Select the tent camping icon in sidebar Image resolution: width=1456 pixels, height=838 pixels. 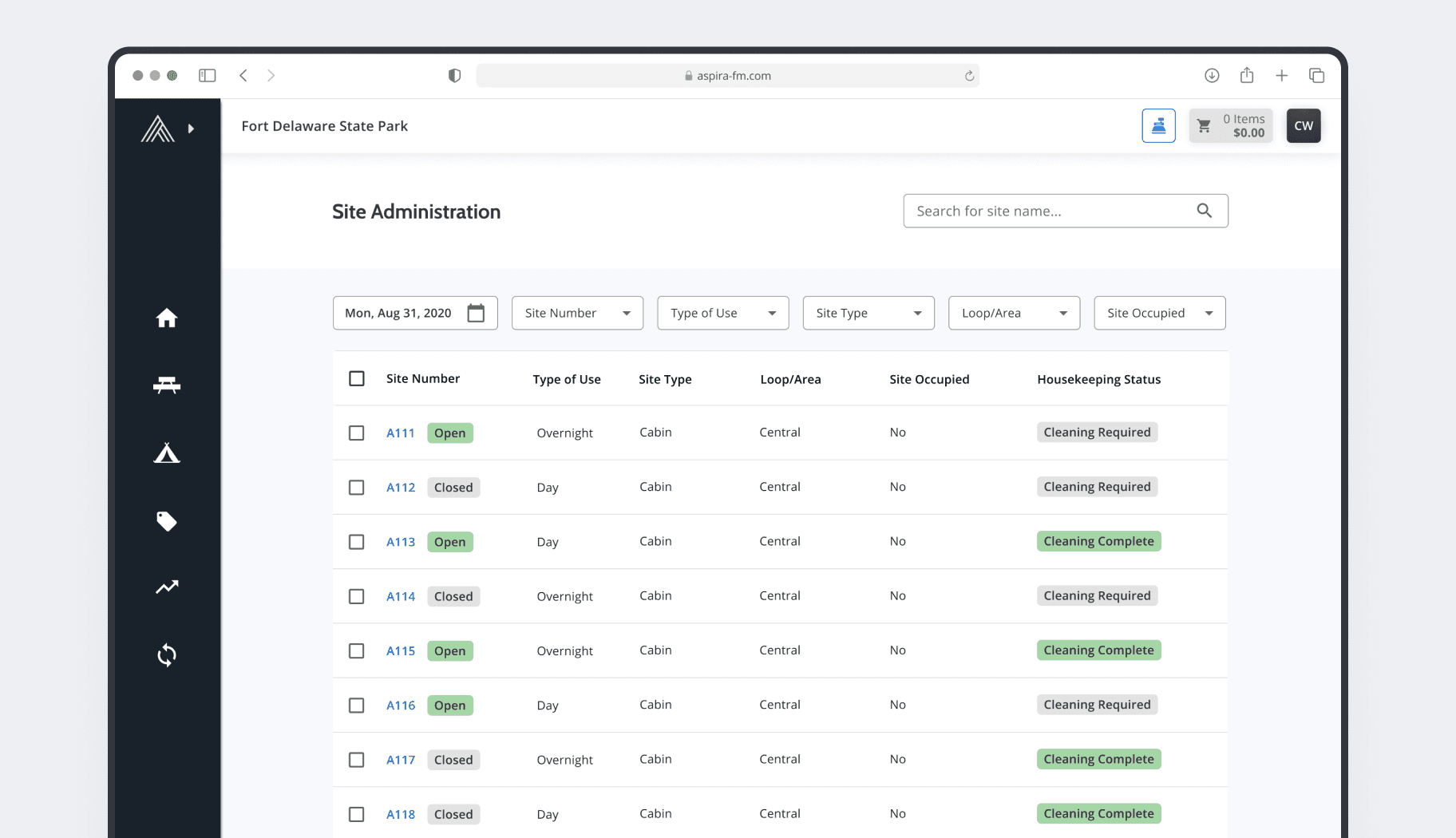[166, 453]
